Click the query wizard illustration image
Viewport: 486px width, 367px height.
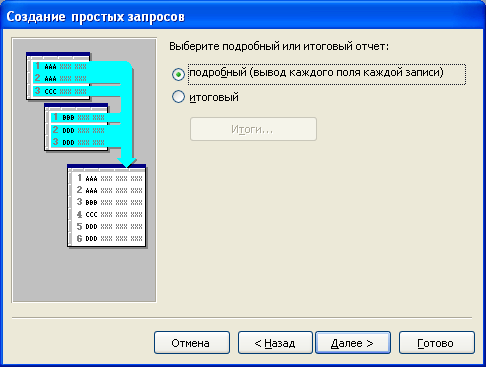[84, 170]
